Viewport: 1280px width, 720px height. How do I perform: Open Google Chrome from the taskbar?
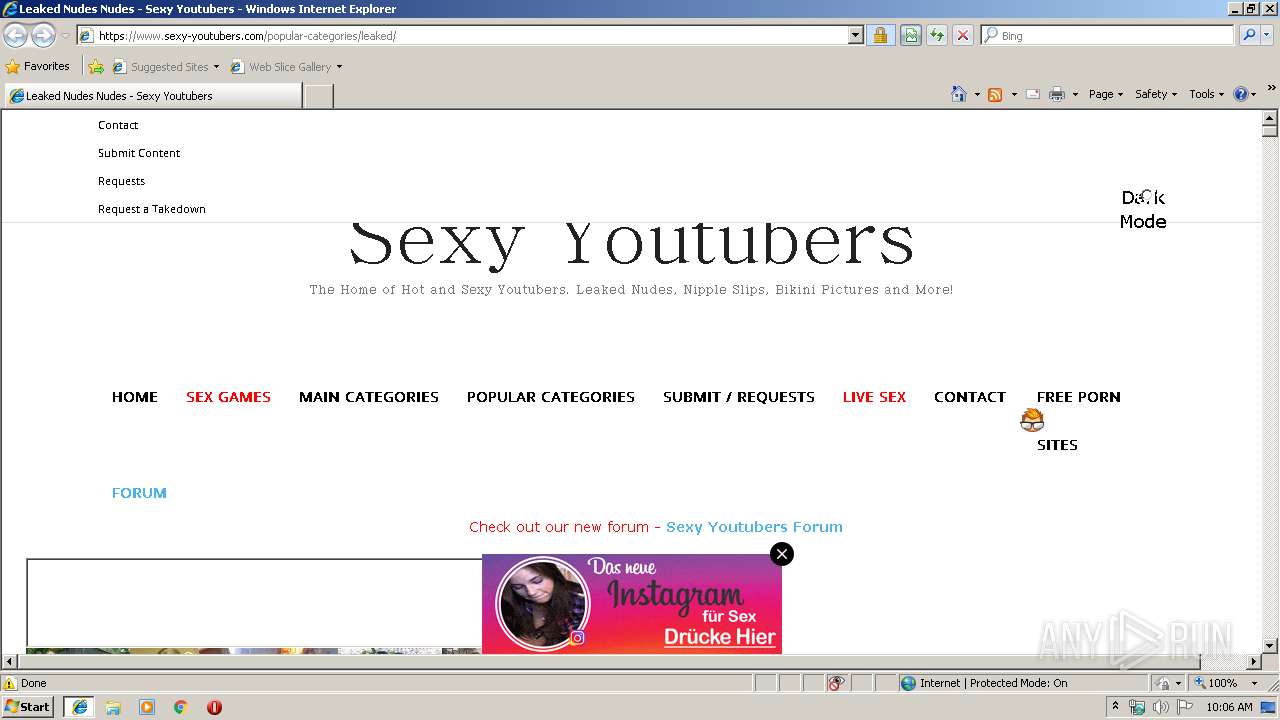tap(181, 707)
